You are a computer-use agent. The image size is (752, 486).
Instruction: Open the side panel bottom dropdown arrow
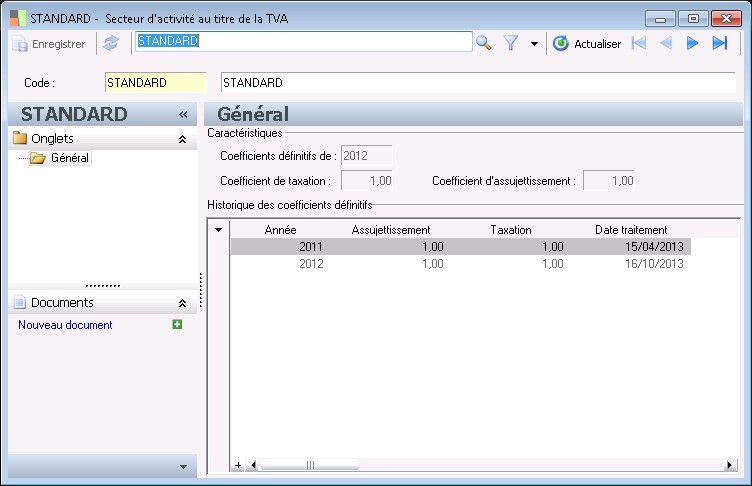pos(183,466)
